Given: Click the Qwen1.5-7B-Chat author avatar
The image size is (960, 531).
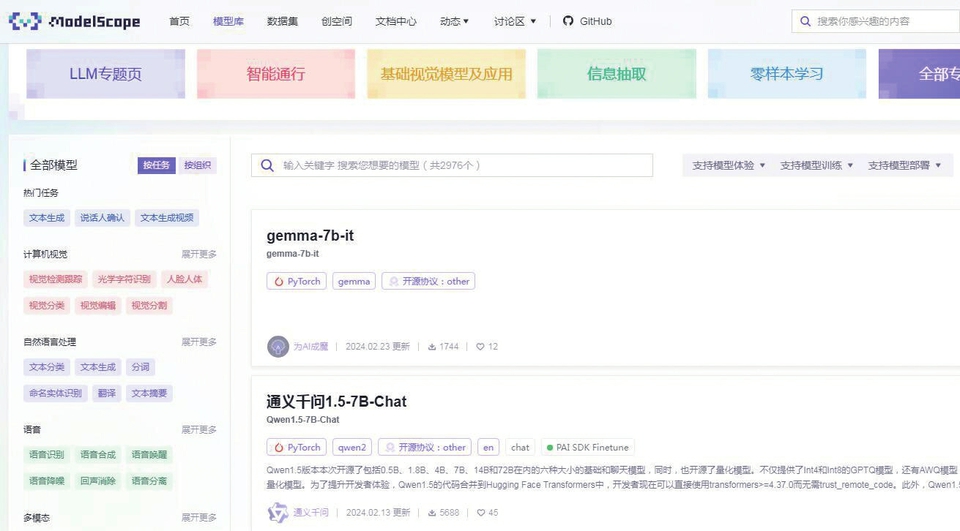Looking at the screenshot, I should coord(278,513).
